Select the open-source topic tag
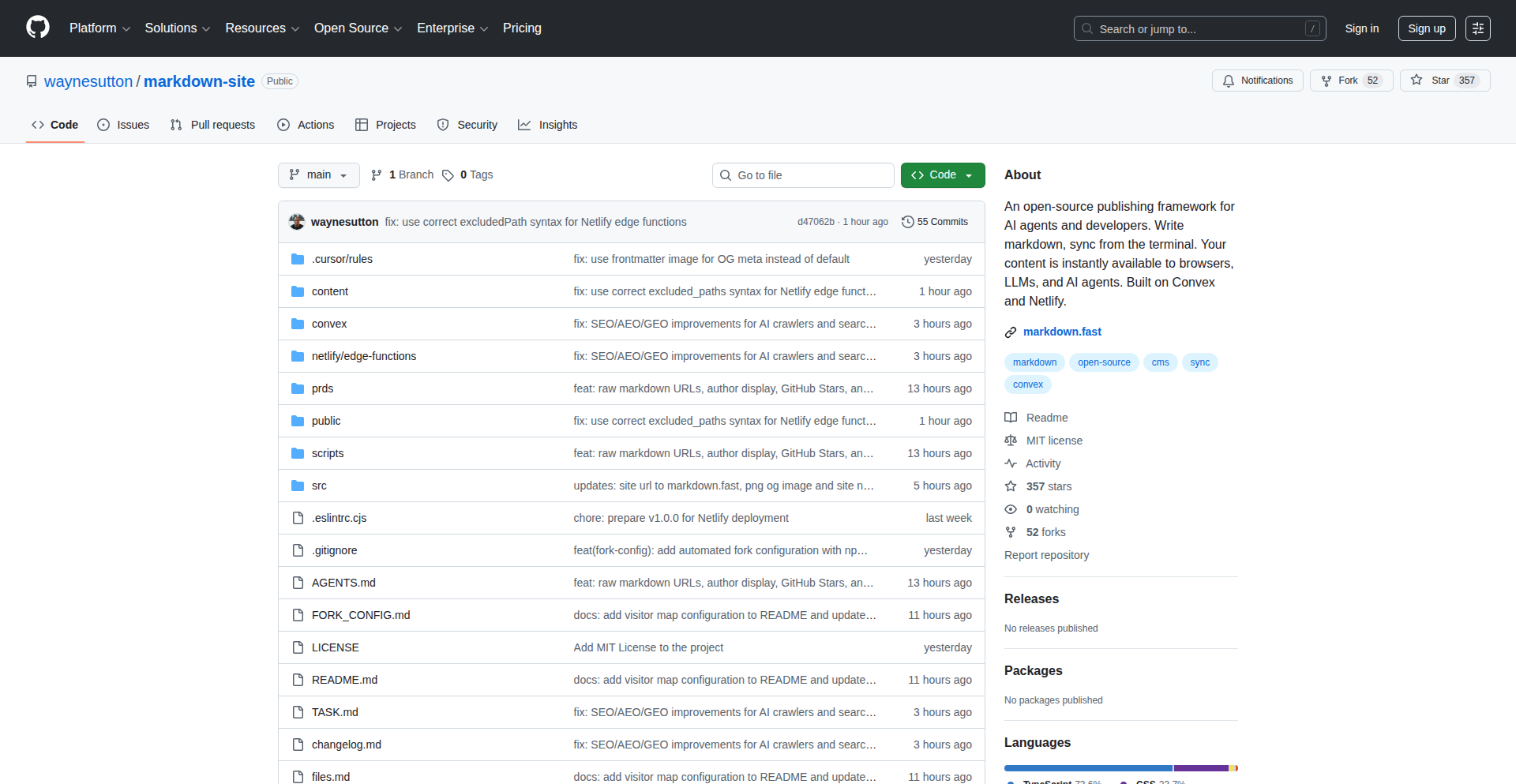1516x784 pixels. [x=1103, y=362]
